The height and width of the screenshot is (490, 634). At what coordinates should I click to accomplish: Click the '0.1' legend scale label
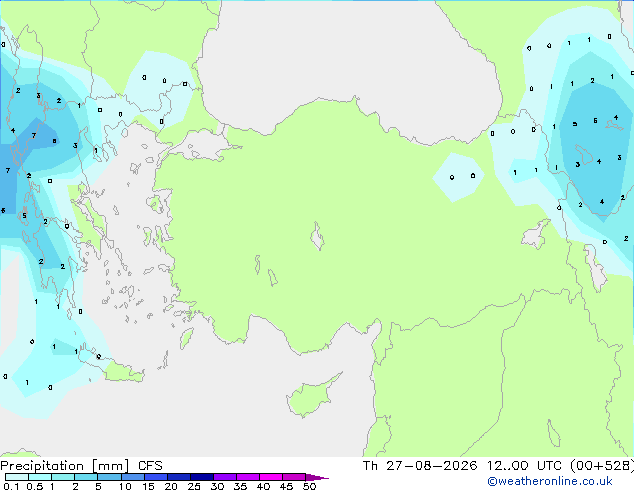pos(11,486)
